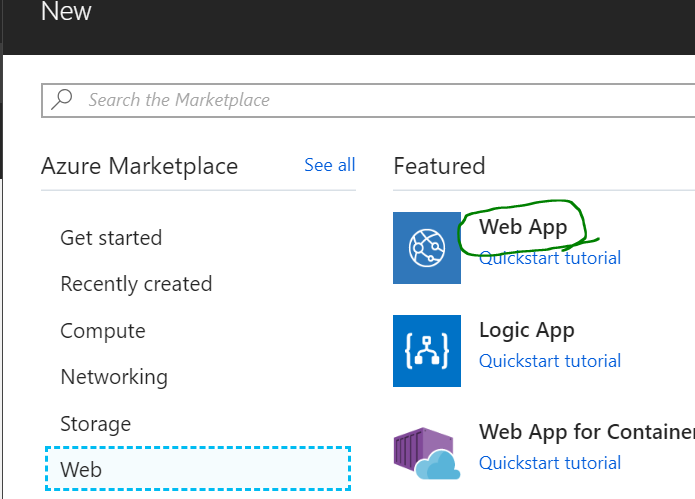Click the Logic App title
Screen dimensions: 695x499
click(x=527, y=330)
